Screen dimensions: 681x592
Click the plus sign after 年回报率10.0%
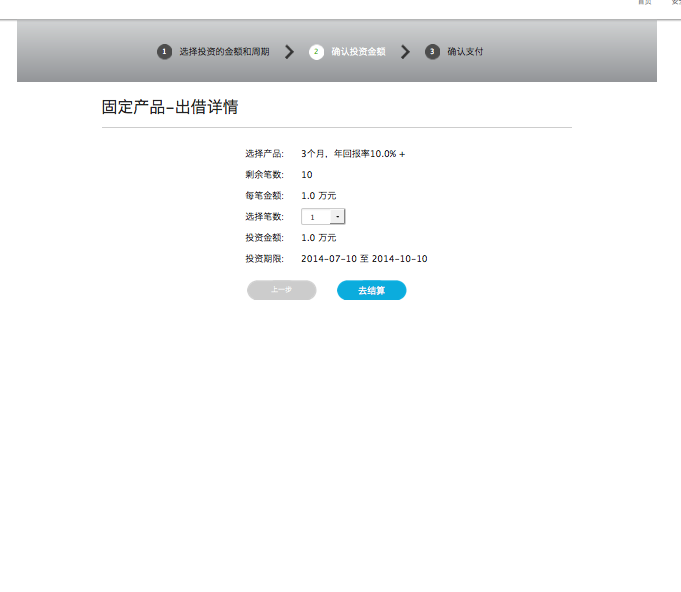click(402, 154)
